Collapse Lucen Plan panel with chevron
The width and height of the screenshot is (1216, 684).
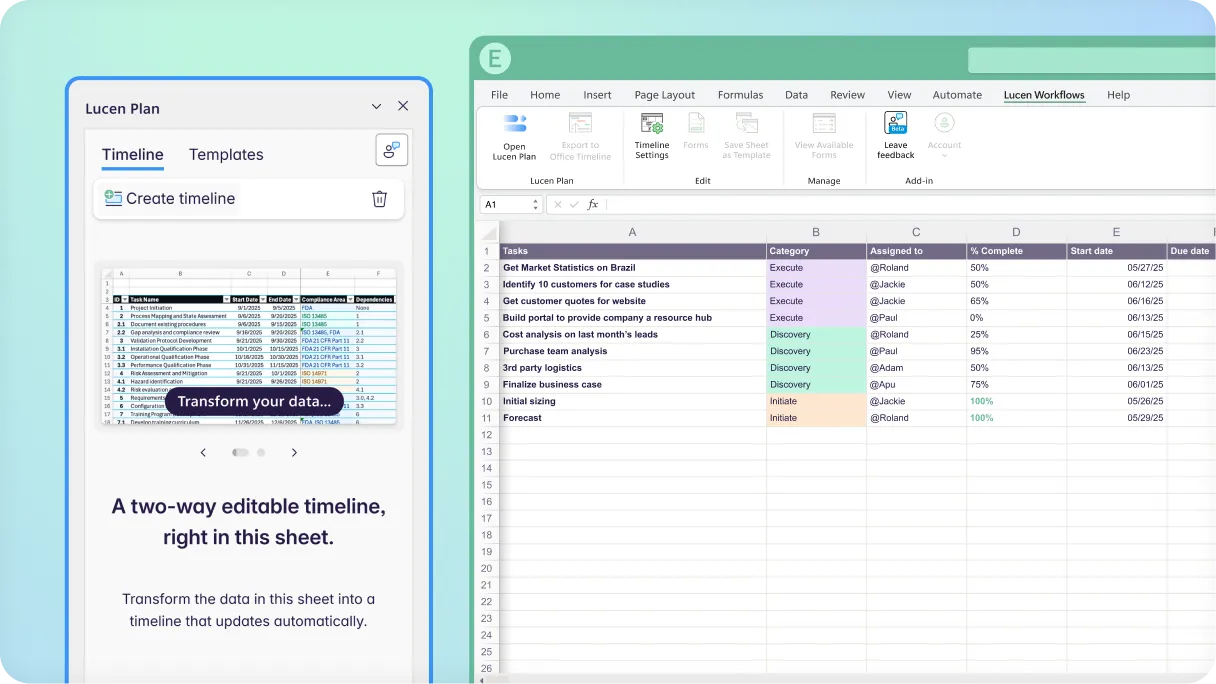pyautogui.click(x=376, y=107)
